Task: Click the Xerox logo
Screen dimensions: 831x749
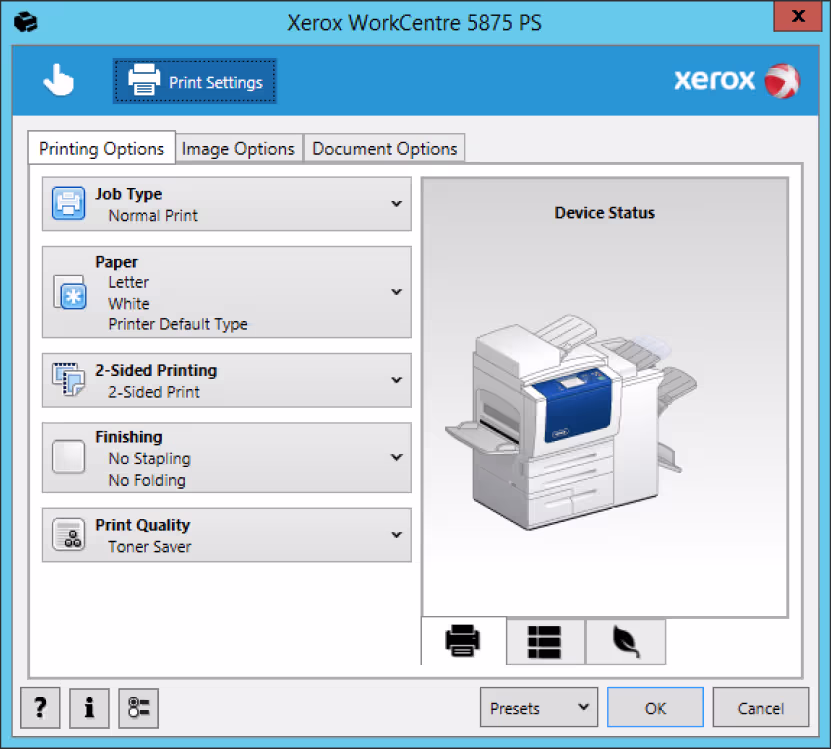Action: 737,81
